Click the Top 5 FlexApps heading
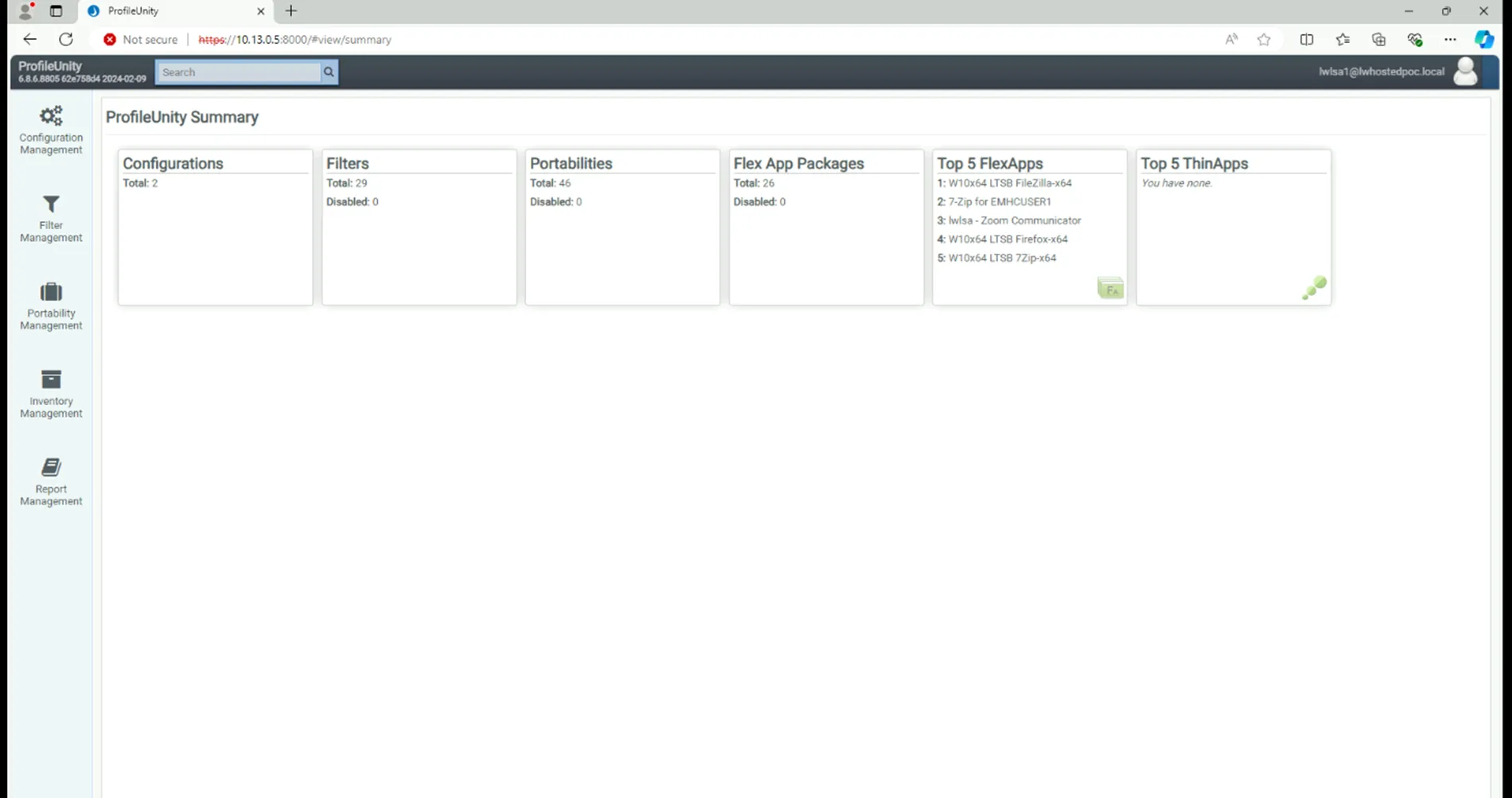Viewport: 1512px width, 798px height. (990, 163)
